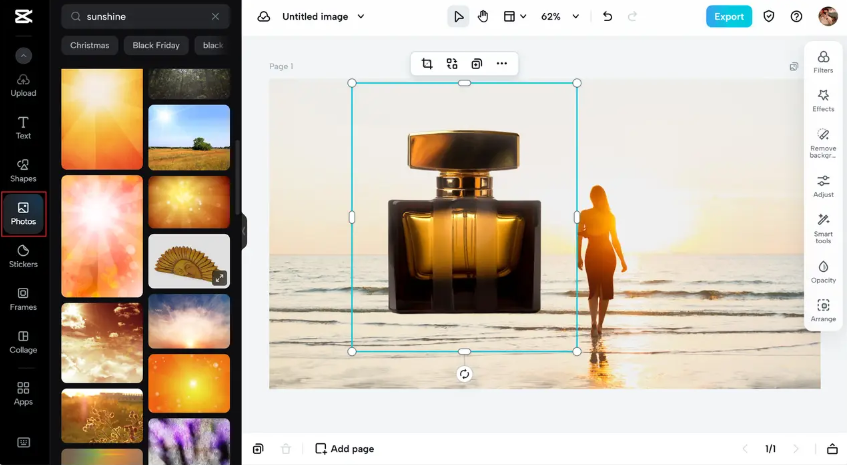Clear the sunshine search text
Viewport: 847px width, 465px height.
coord(216,17)
